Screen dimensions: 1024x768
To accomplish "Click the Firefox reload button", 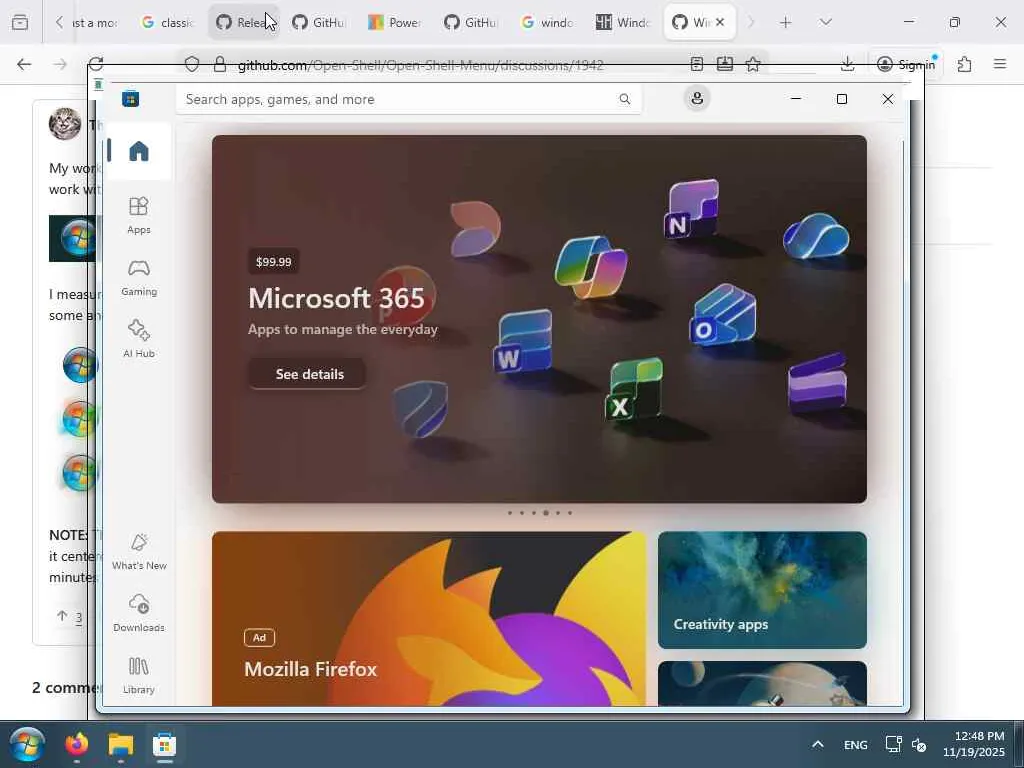I will click(x=96, y=64).
